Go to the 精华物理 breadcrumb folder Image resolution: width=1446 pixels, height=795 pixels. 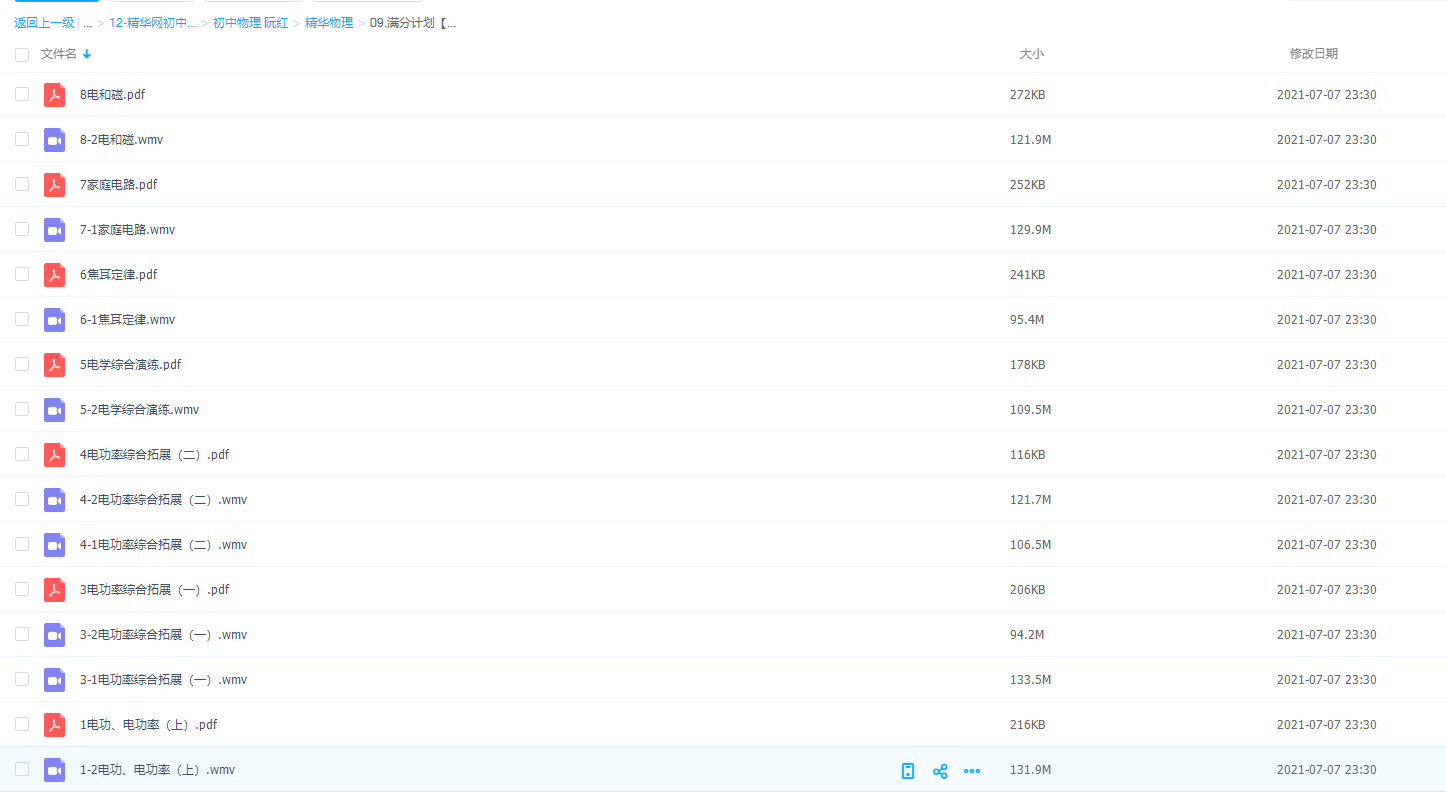click(329, 23)
